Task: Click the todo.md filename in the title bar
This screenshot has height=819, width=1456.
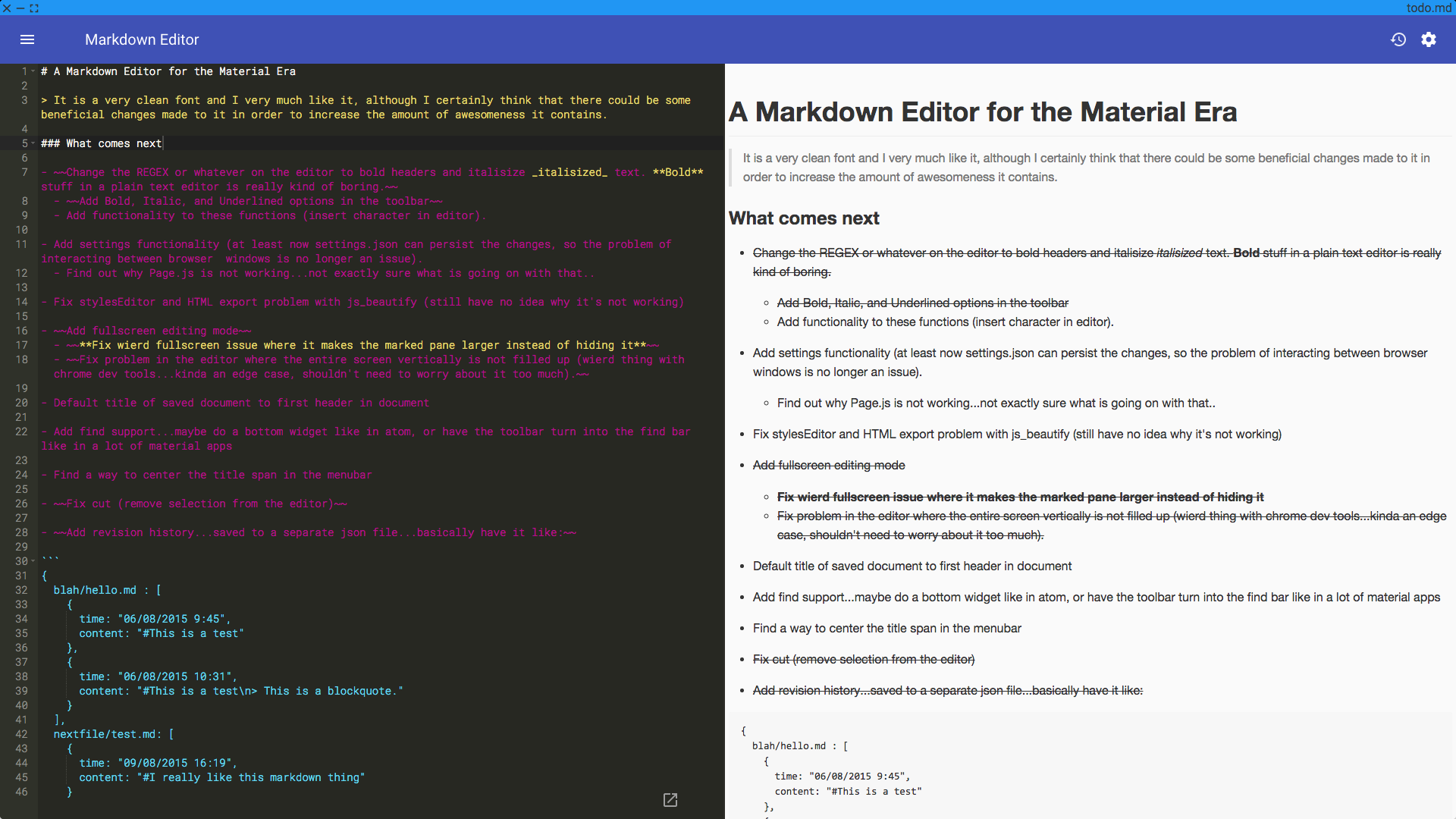Action: (x=1428, y=8)
